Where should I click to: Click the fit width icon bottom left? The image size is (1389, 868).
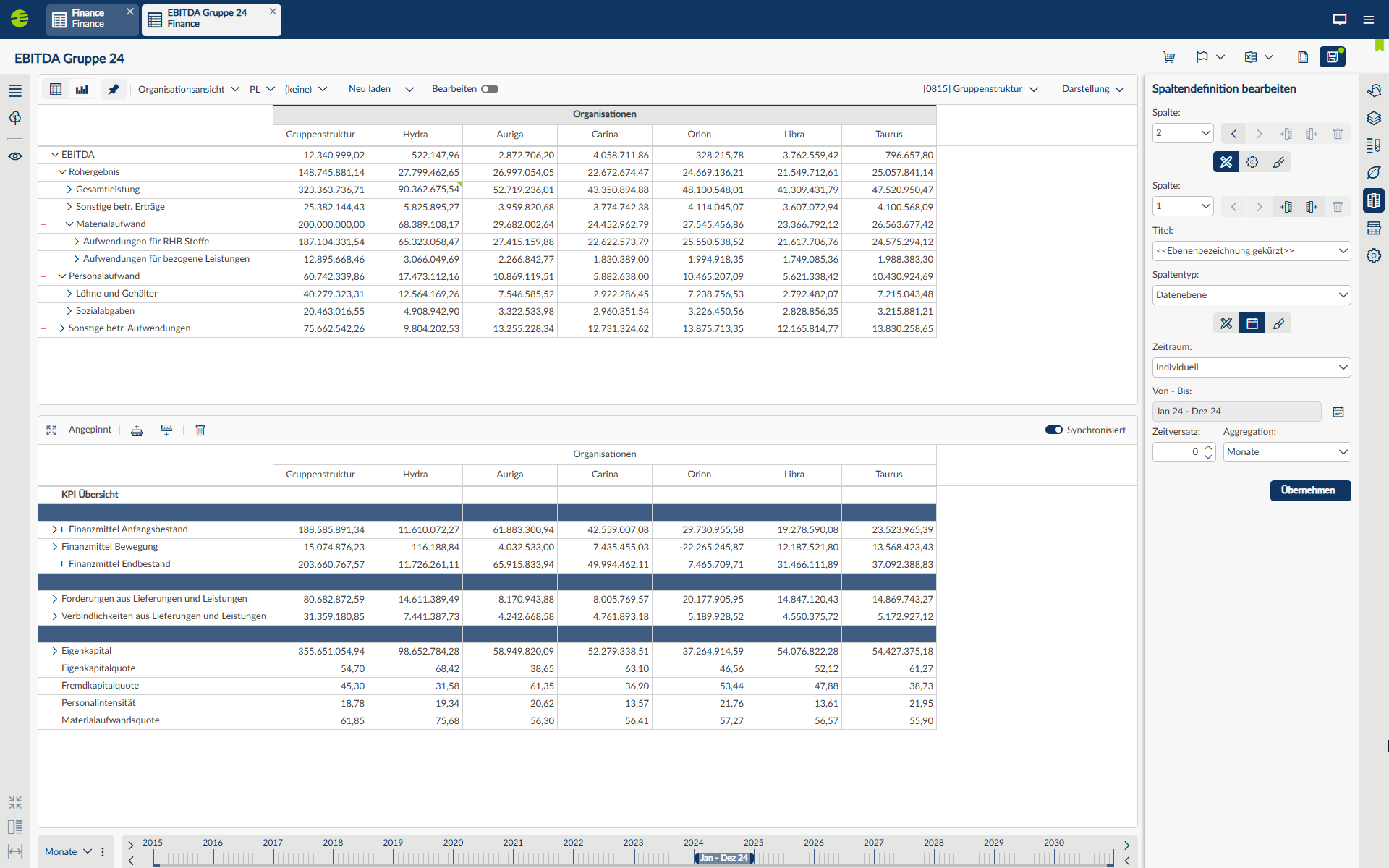[15, 851]
